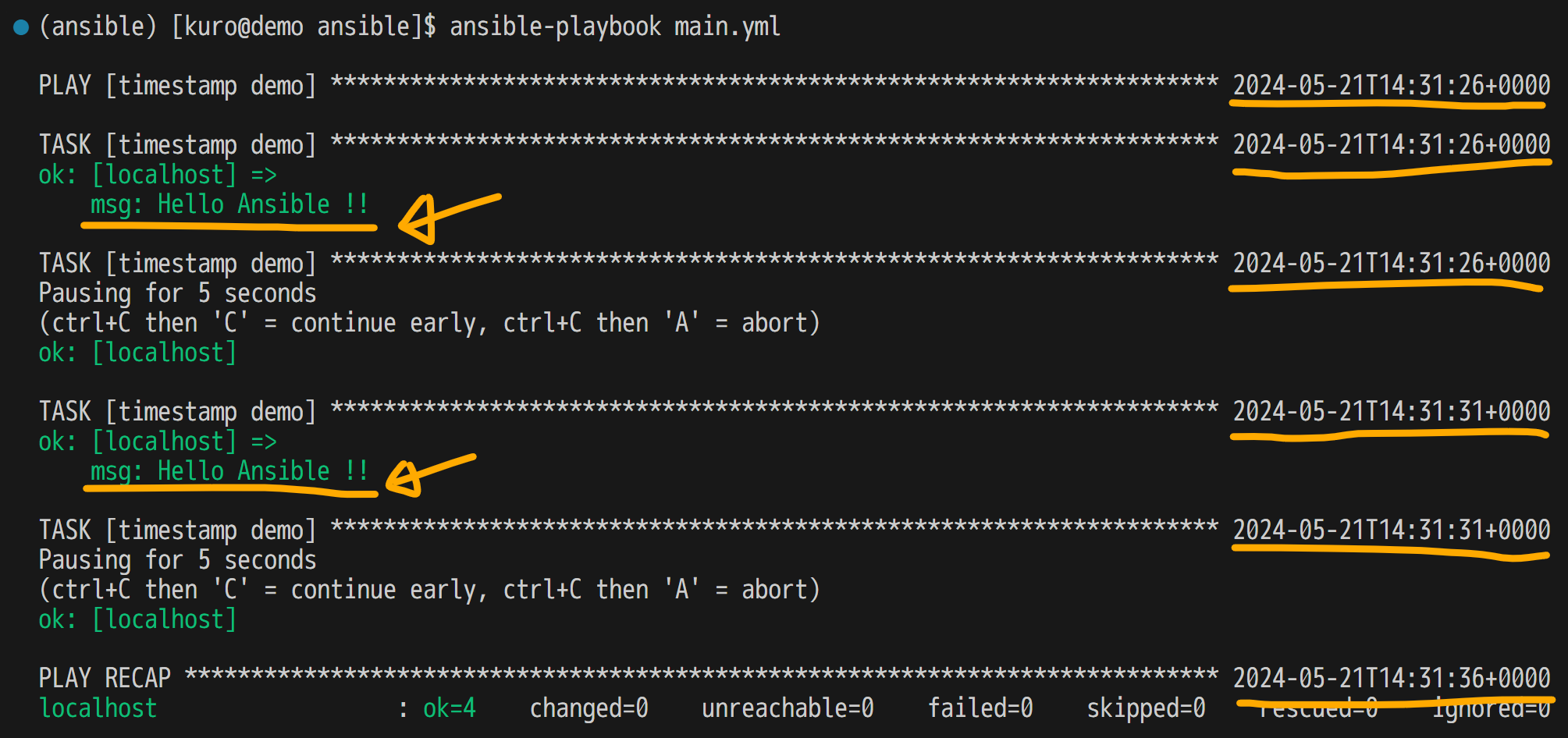Click the blue dot command status indicator
The width and height of the screenshot is (1568, 738).
21,28
